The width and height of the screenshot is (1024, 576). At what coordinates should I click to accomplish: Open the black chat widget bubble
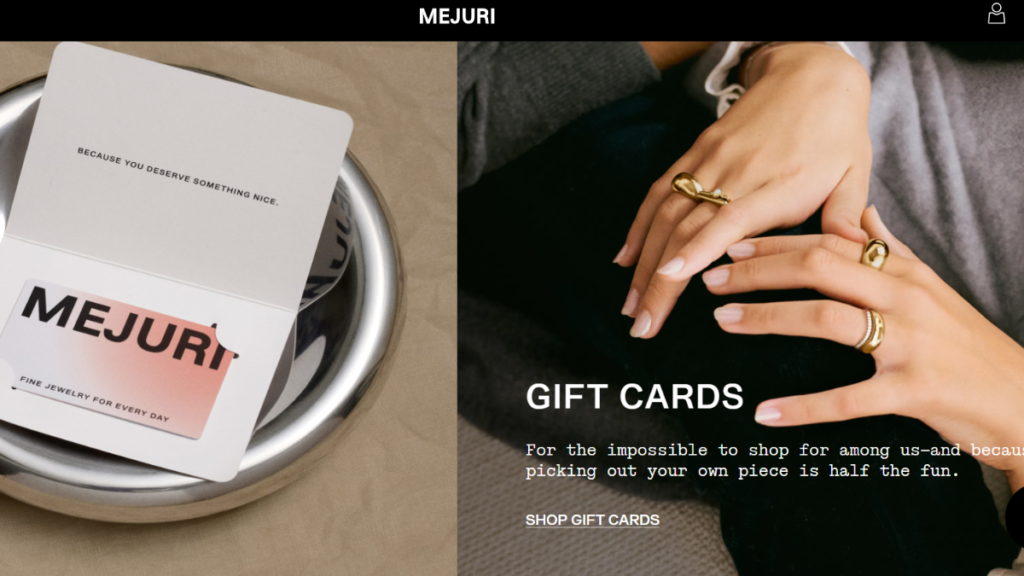[1016, 516]
